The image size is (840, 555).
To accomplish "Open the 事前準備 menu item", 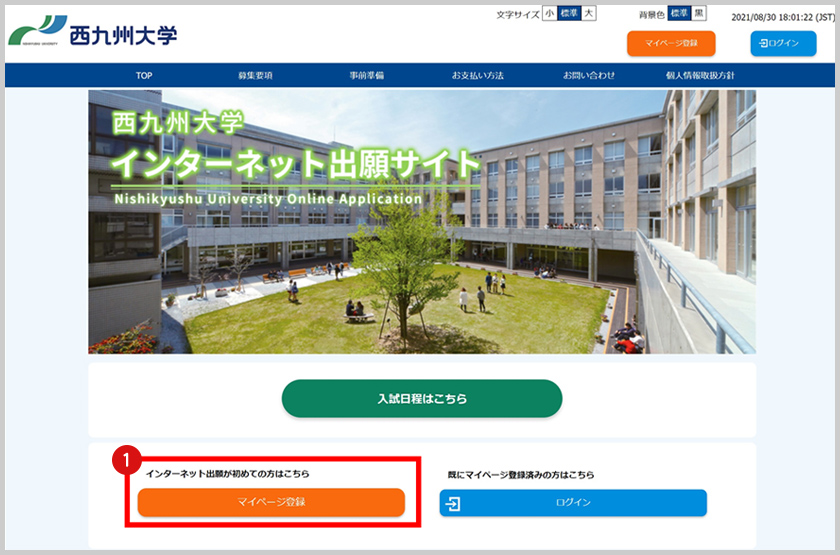I will [366, 76].
